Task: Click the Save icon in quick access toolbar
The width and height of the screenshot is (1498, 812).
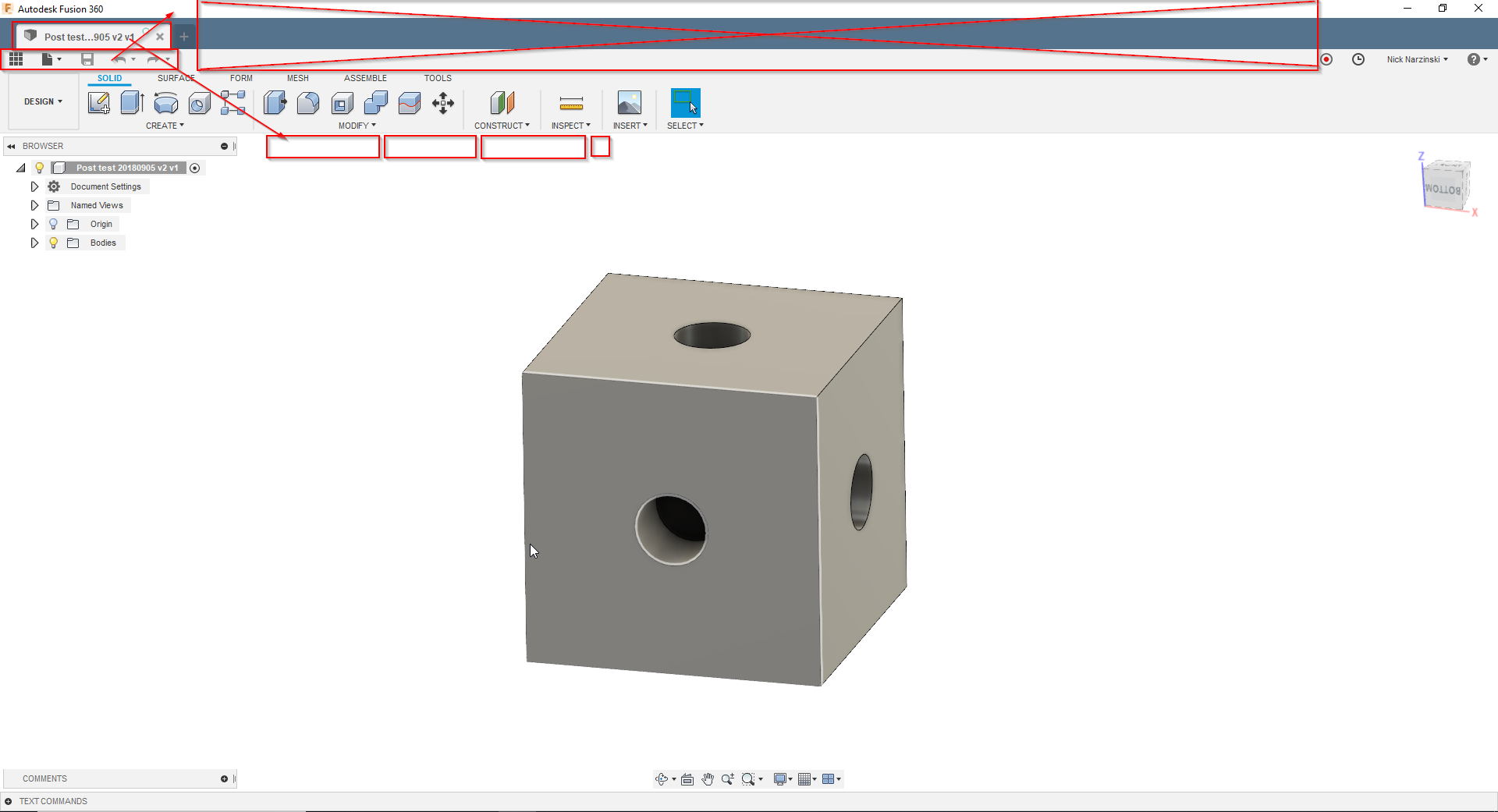Action: 88,59
